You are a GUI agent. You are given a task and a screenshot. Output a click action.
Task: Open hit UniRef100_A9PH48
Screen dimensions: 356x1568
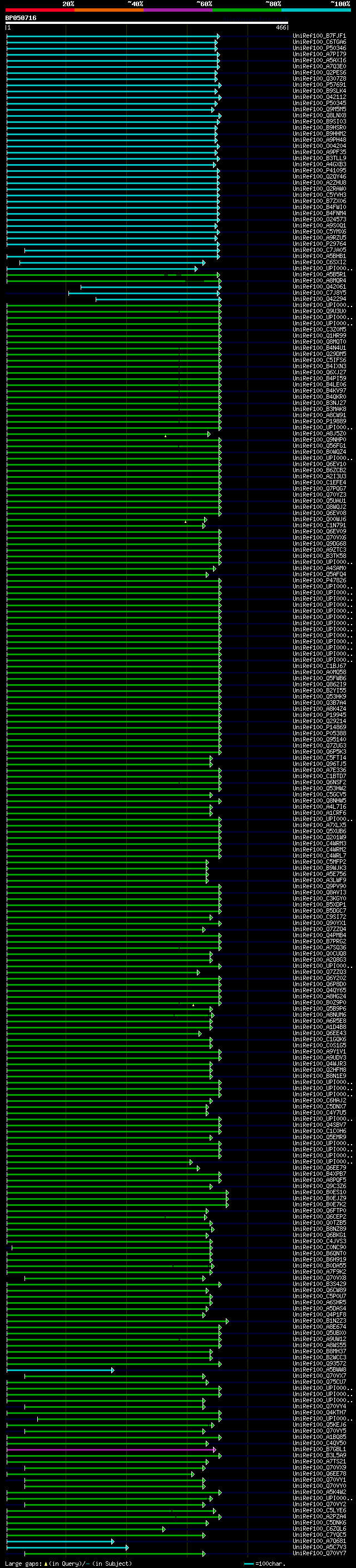[x=319, y=140]
